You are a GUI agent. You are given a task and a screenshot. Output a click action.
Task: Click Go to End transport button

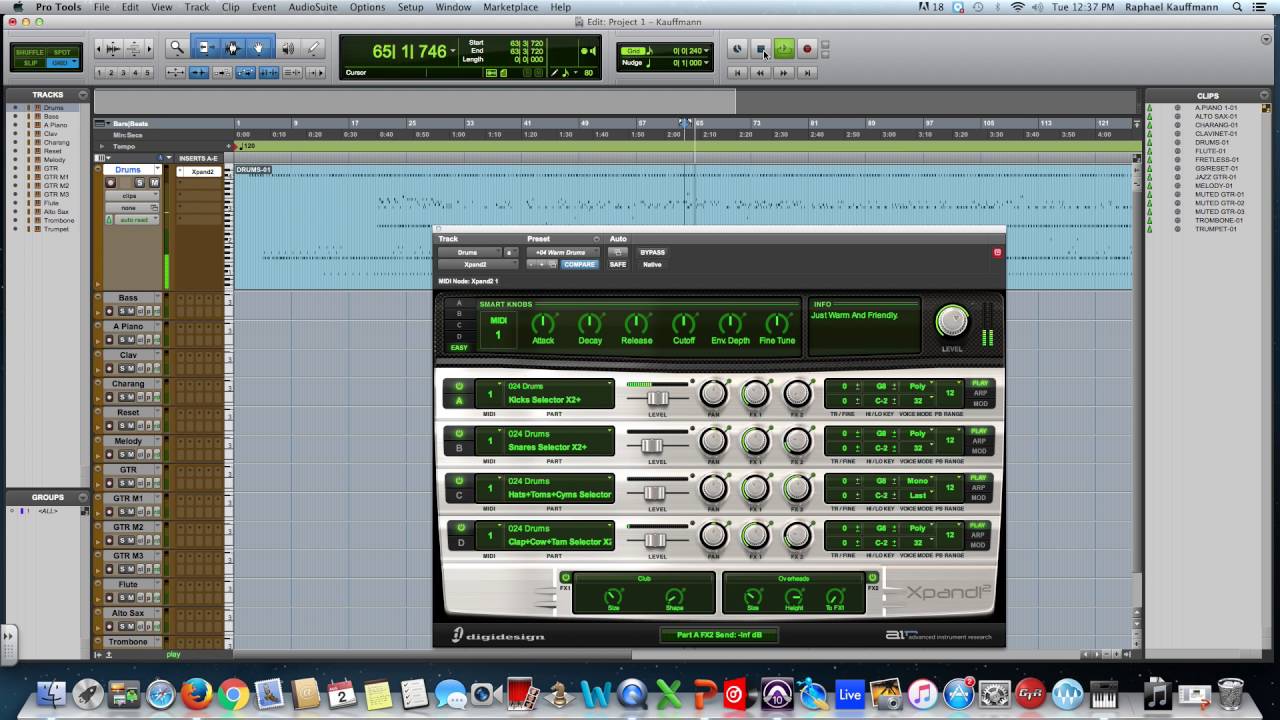pyautogui.click(x=807, y=72)
